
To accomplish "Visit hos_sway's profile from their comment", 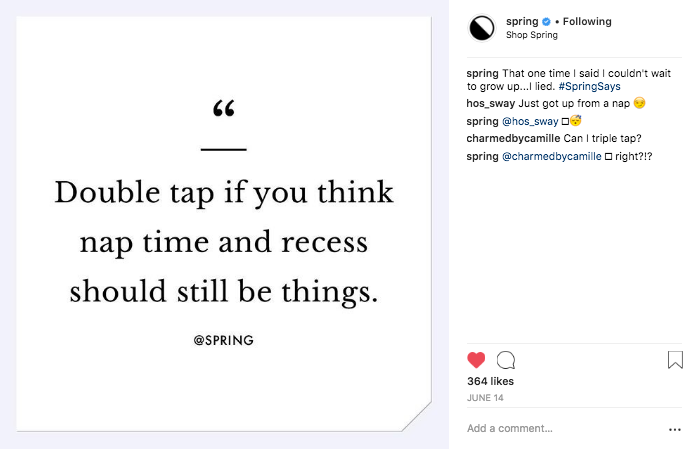I will pos(488,103).
